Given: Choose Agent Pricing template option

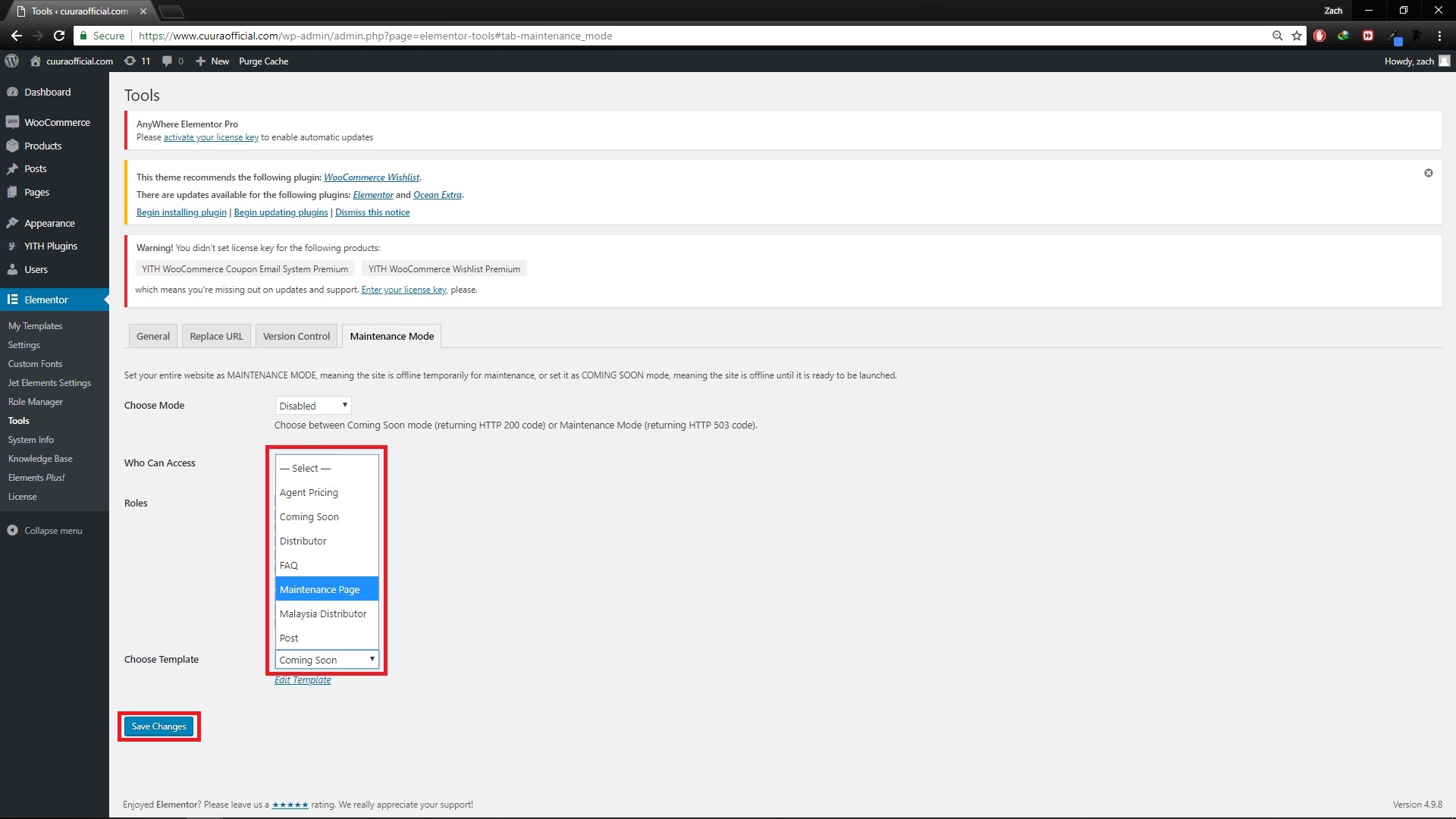Looking at the screenshot, I should tap(327, 492).
